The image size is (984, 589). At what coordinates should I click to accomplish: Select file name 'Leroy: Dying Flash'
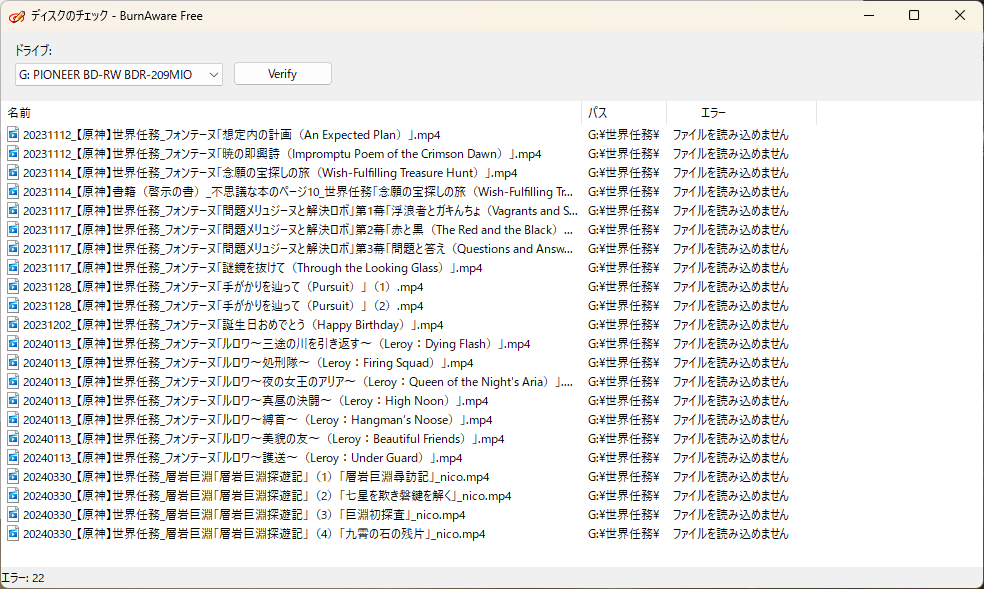[276, 344]
